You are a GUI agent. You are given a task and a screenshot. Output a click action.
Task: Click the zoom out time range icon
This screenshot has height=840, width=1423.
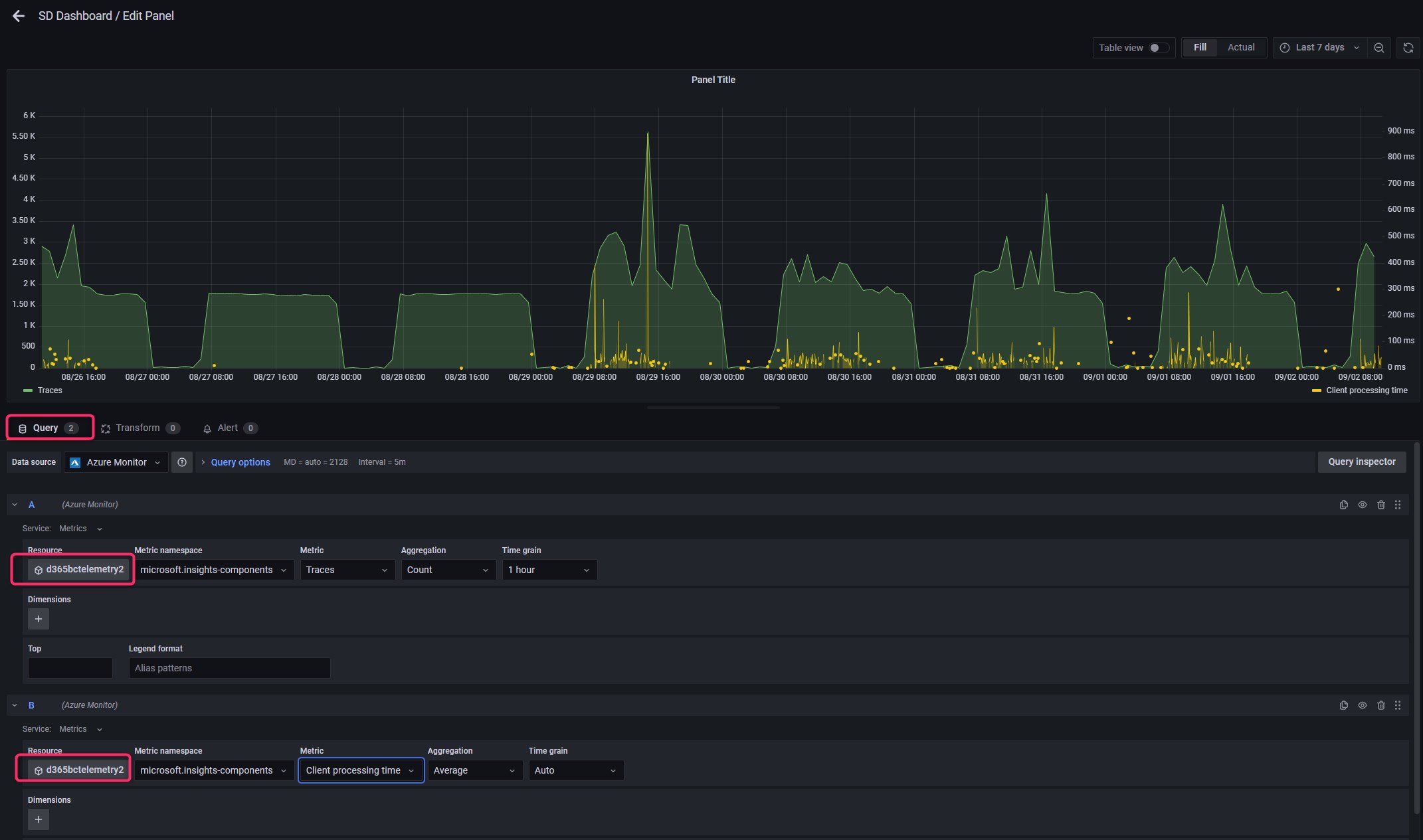pos(1379,48)
